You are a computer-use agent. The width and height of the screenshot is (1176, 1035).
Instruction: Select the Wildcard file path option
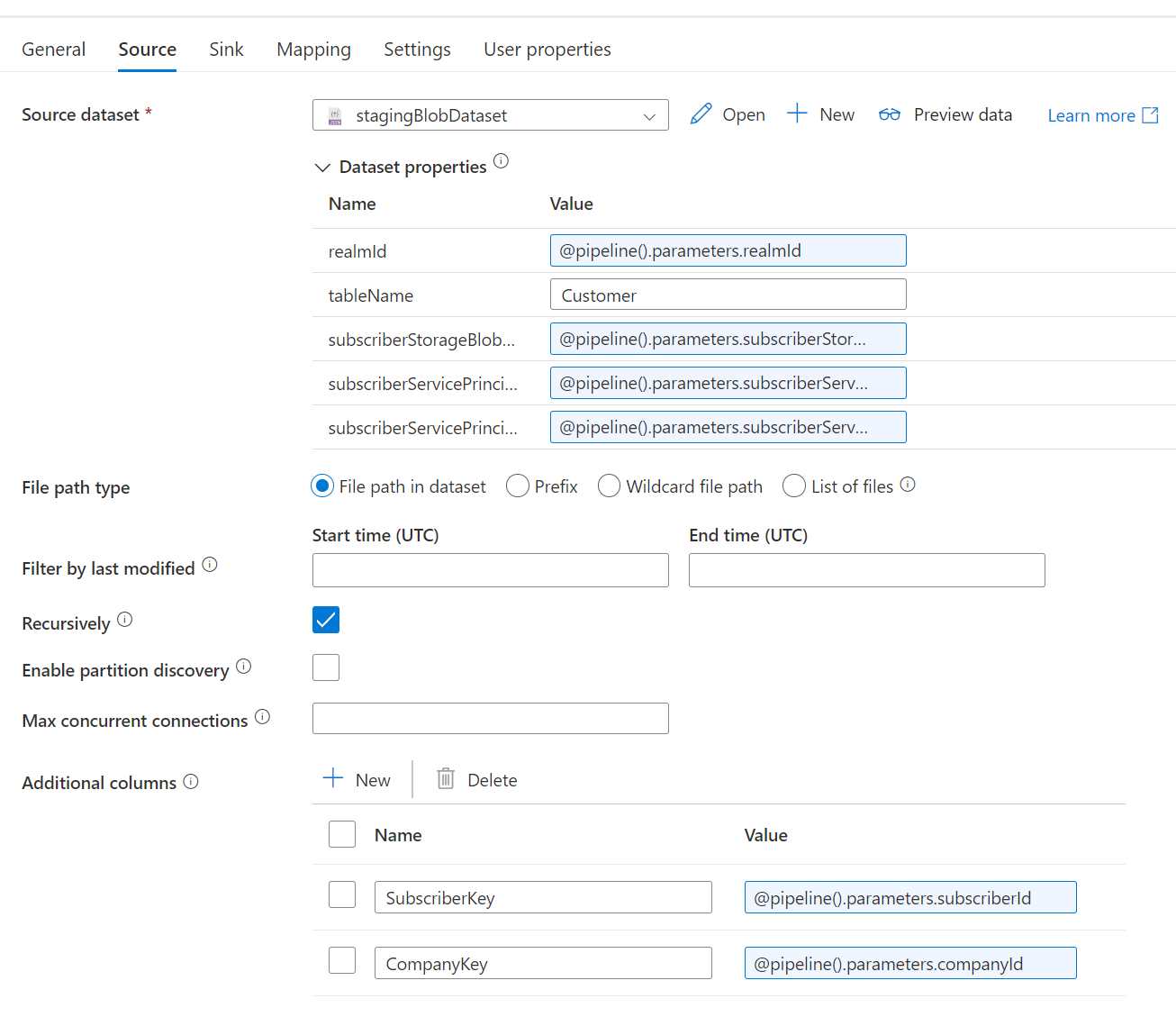[x=609, y=486]
